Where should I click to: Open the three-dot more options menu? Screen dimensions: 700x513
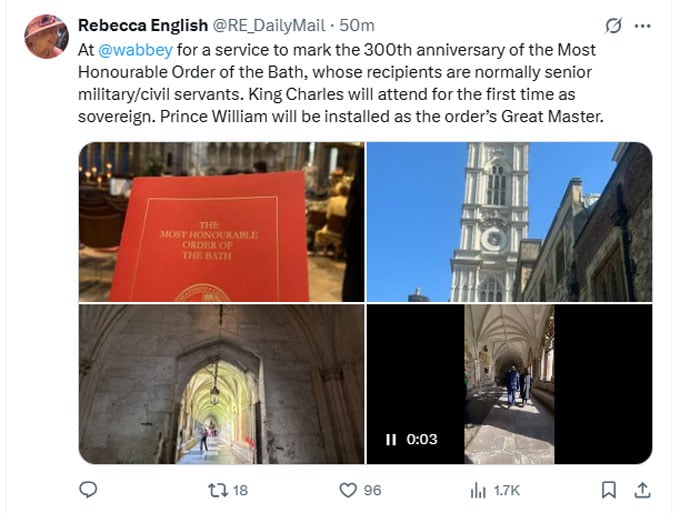642,26
